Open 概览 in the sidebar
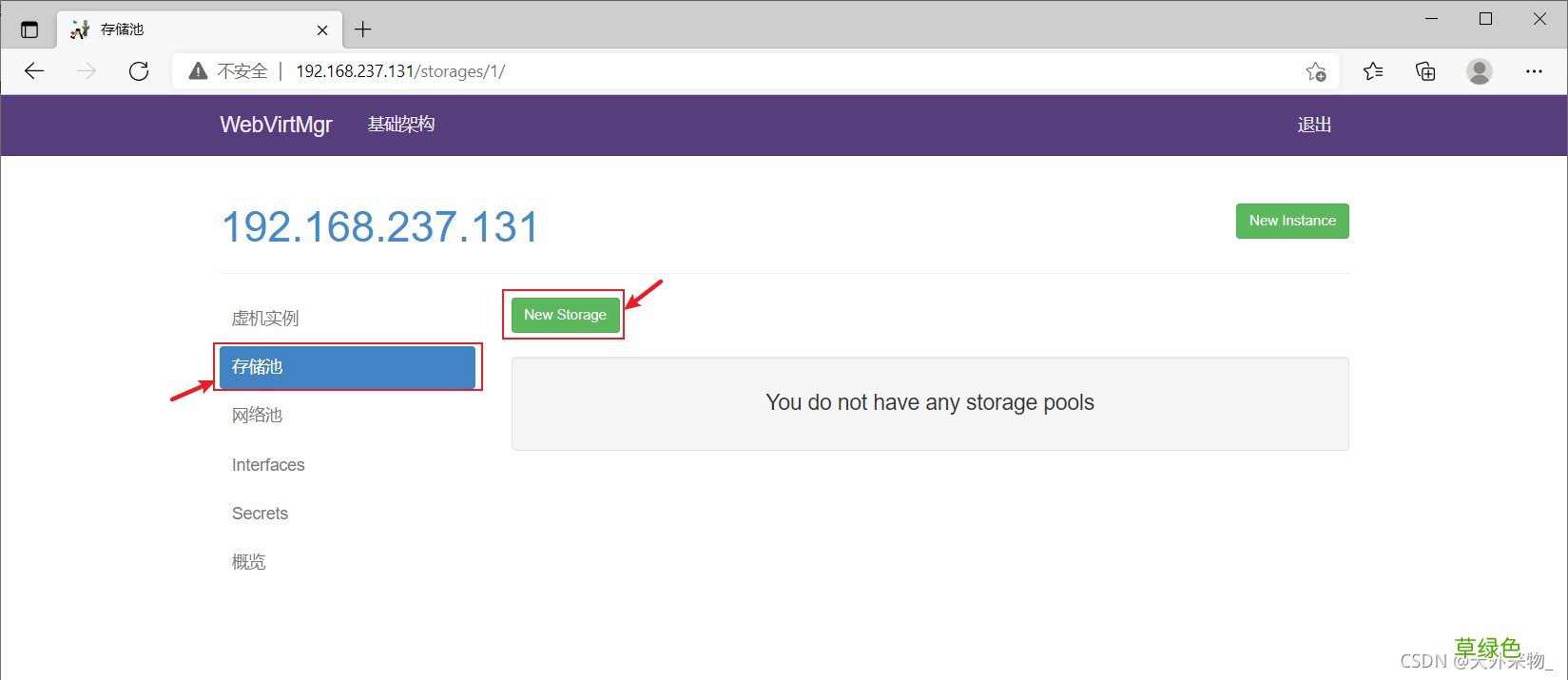Viewport: 1568px width, 680px height. (249, 562)
